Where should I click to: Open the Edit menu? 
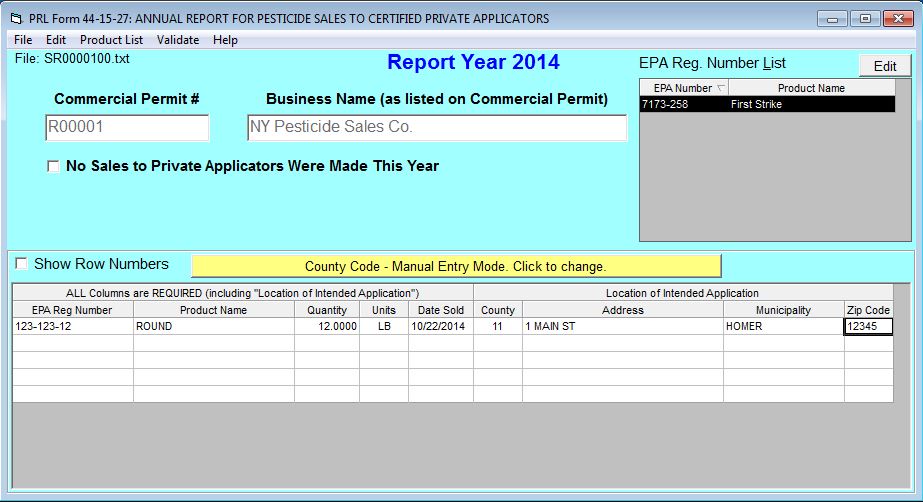(56, 40)
